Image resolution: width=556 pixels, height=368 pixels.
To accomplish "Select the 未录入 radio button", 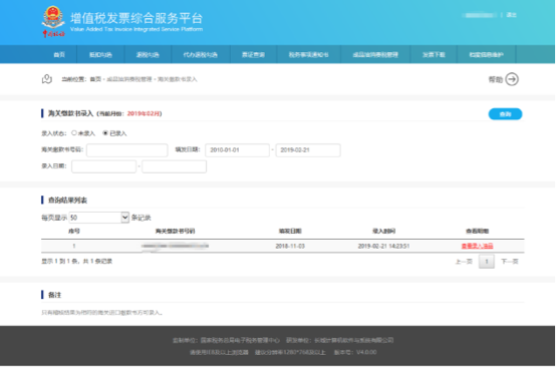I will (x=74, y=133).
